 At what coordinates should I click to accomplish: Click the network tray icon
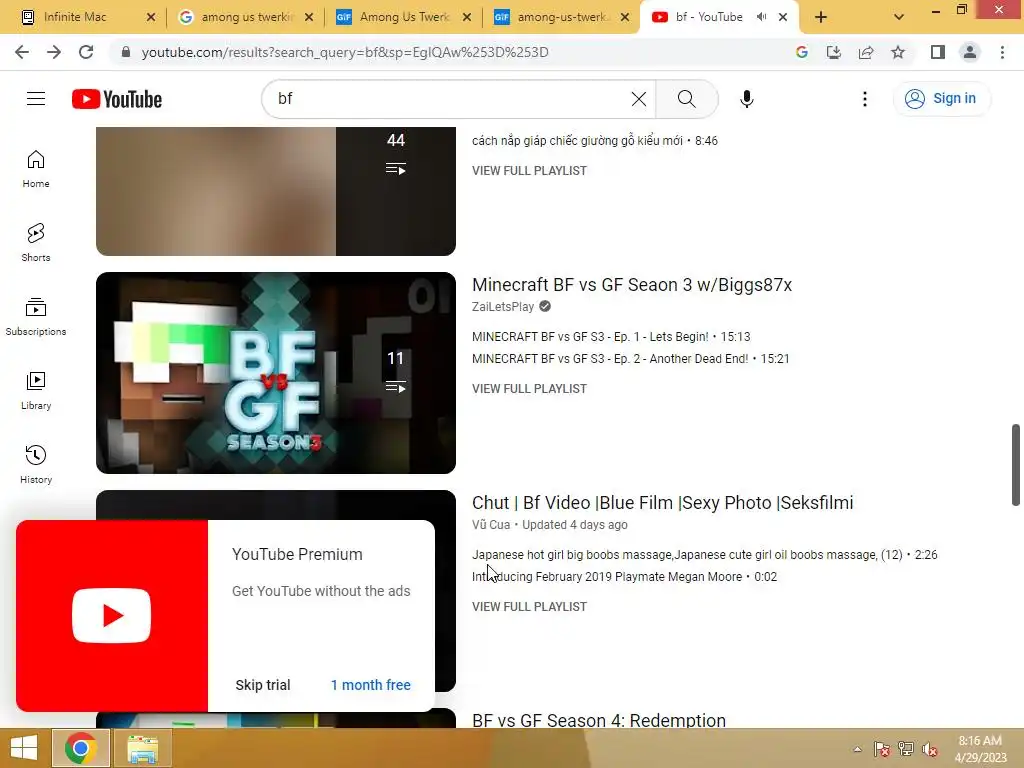click(x=905, y=749)
